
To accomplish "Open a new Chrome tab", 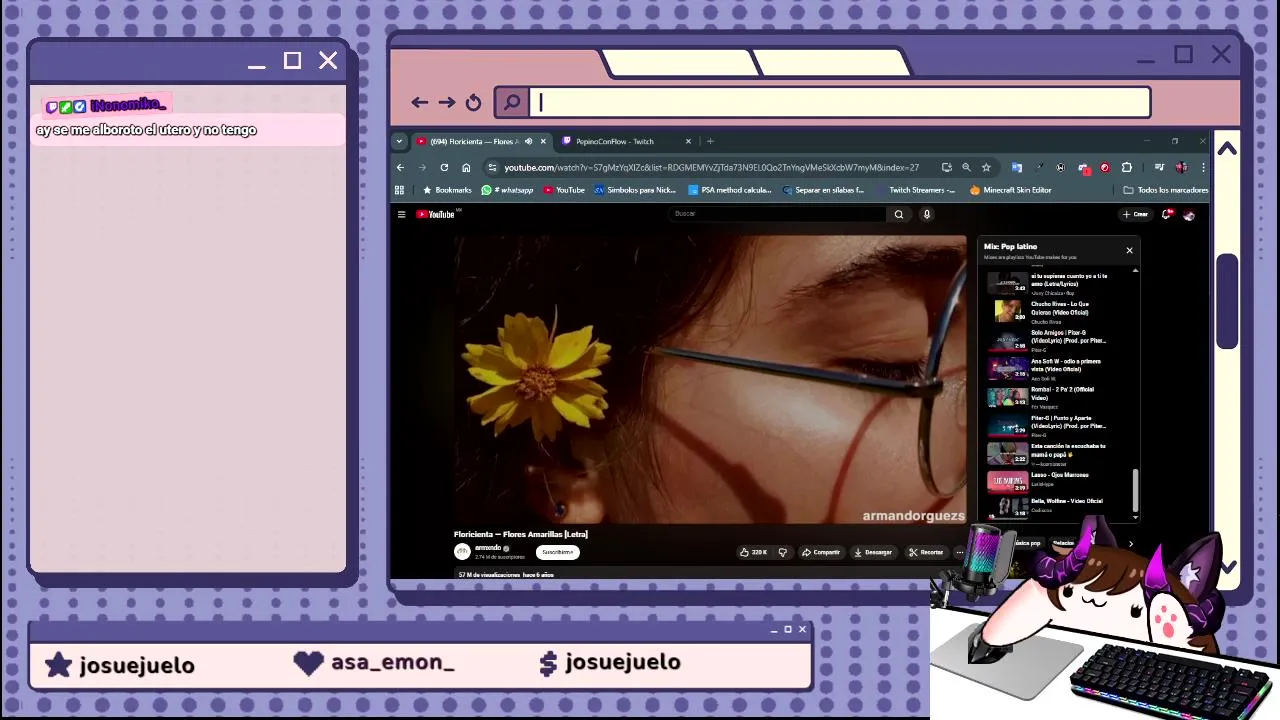I will click(x=710, y=141).
